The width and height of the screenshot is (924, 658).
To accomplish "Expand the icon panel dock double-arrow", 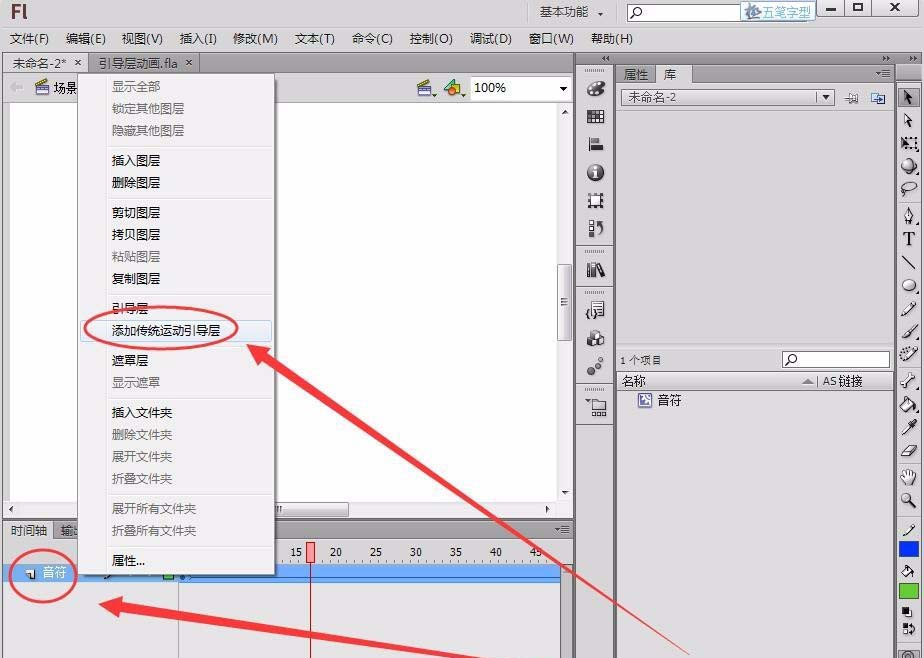I will 605,58.
